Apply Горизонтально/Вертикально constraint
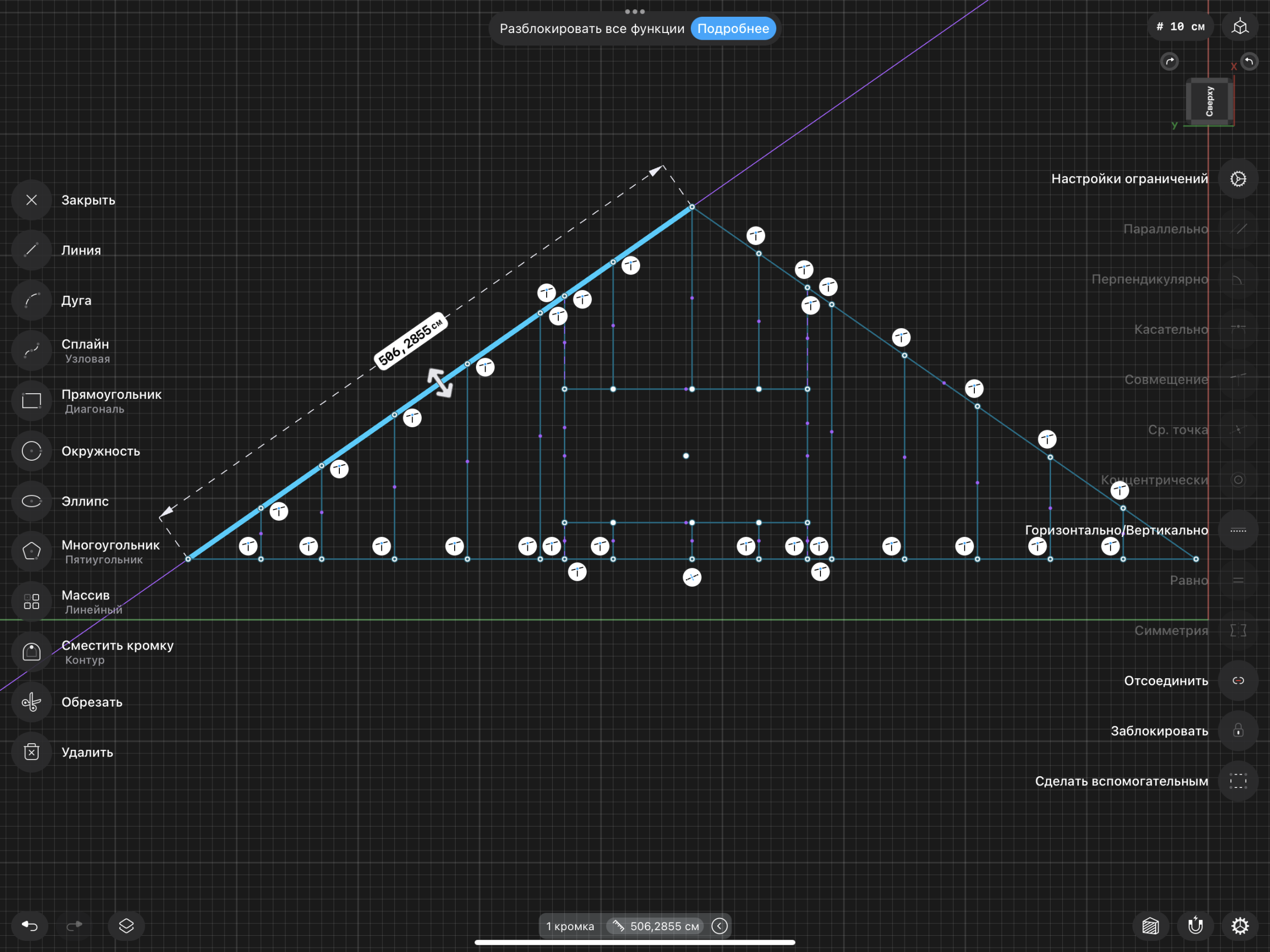1270x952 pixels. (x=1238, y=530)
